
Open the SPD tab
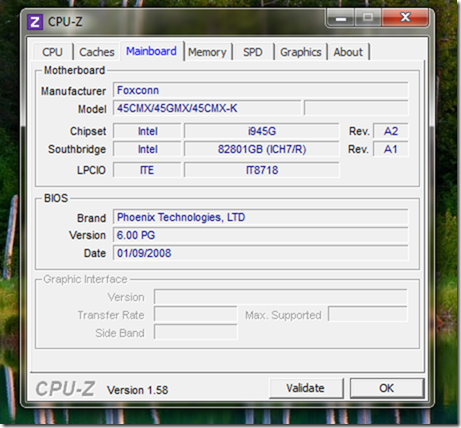click(253, 52)
